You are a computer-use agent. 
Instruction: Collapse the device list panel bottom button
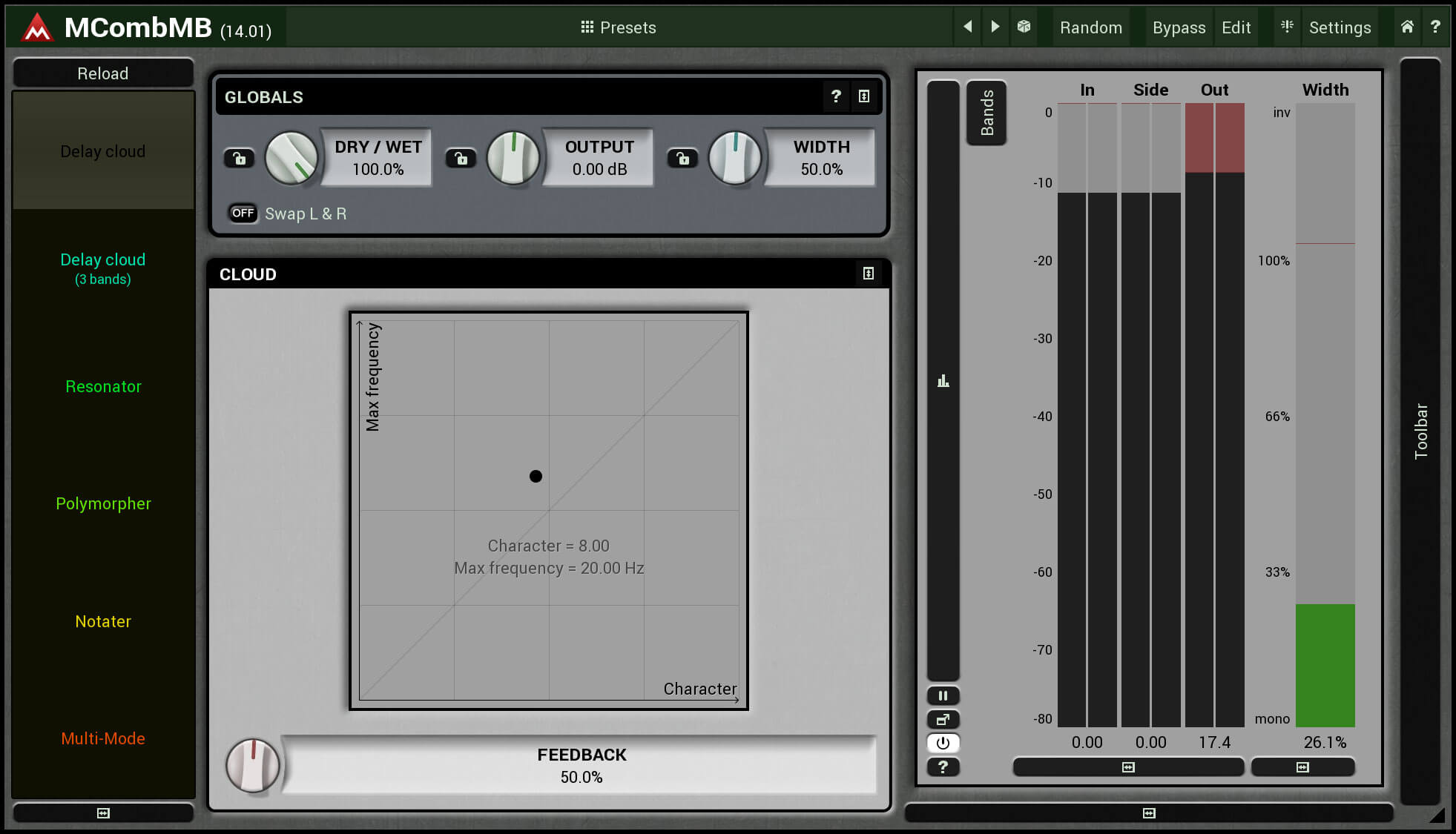click(x=103, y=813)
